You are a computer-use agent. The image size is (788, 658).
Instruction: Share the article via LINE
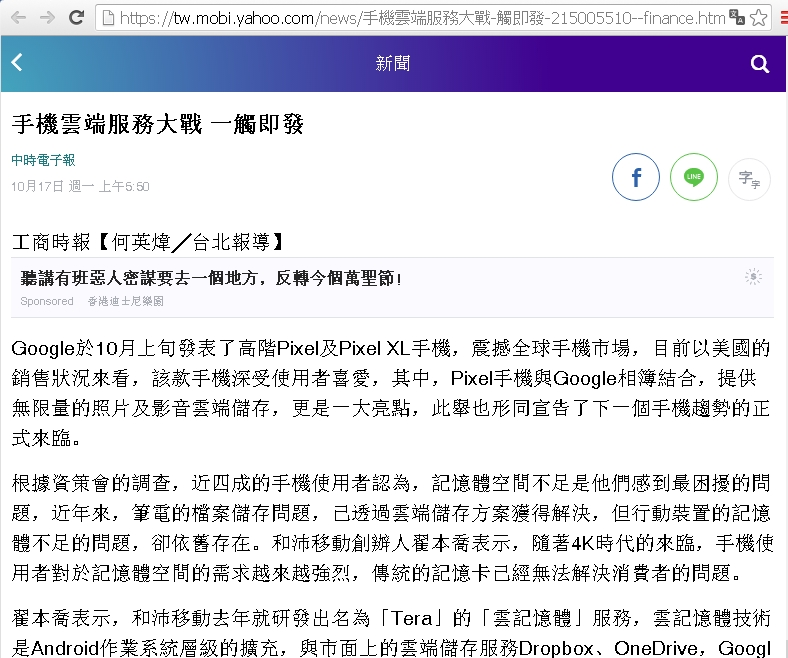pos(693,178)
